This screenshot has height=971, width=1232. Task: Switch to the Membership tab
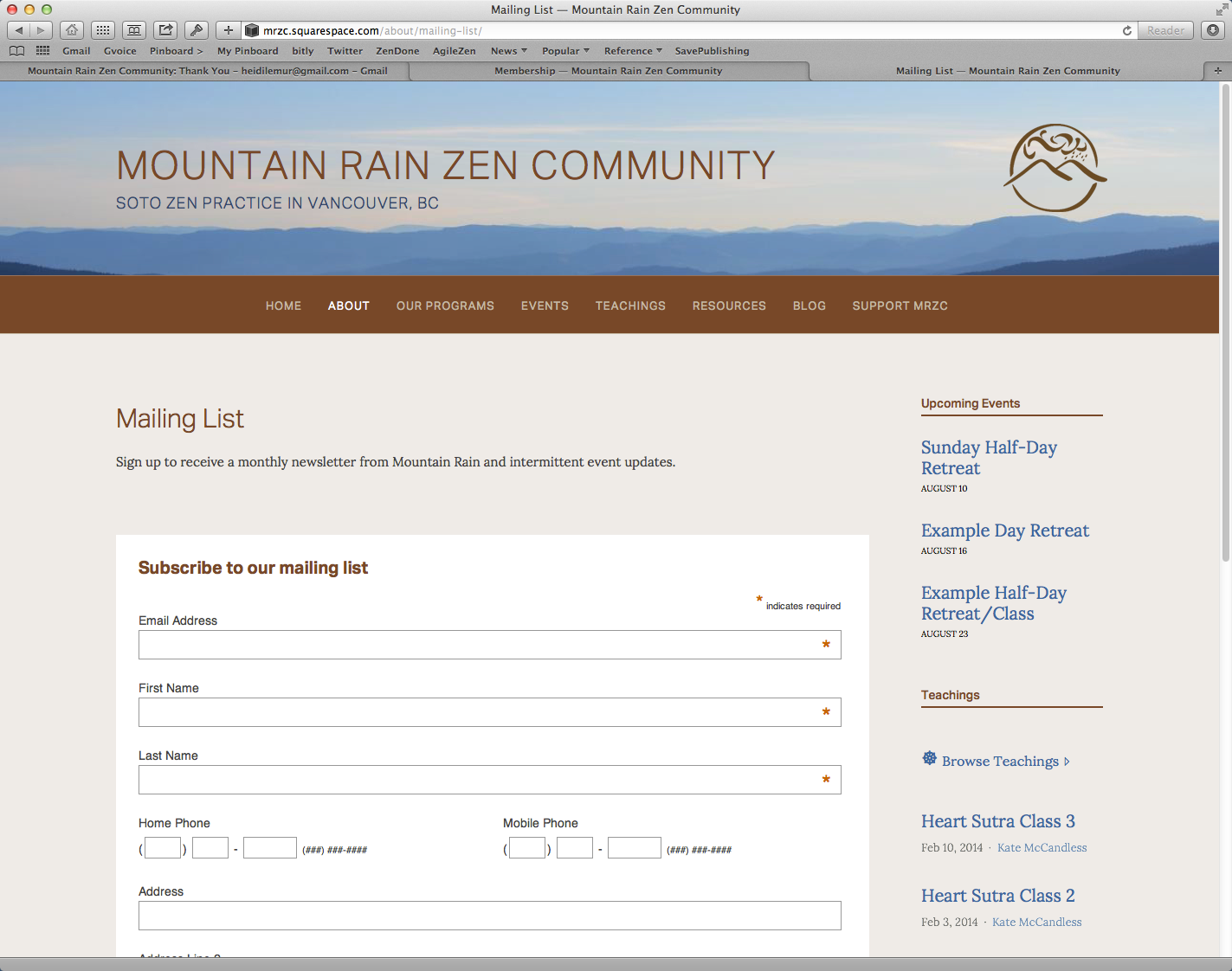(x=608, y=71)
